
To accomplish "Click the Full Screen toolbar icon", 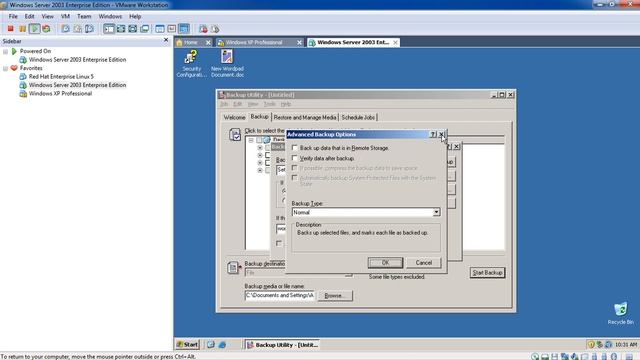I will pos(121,29).
